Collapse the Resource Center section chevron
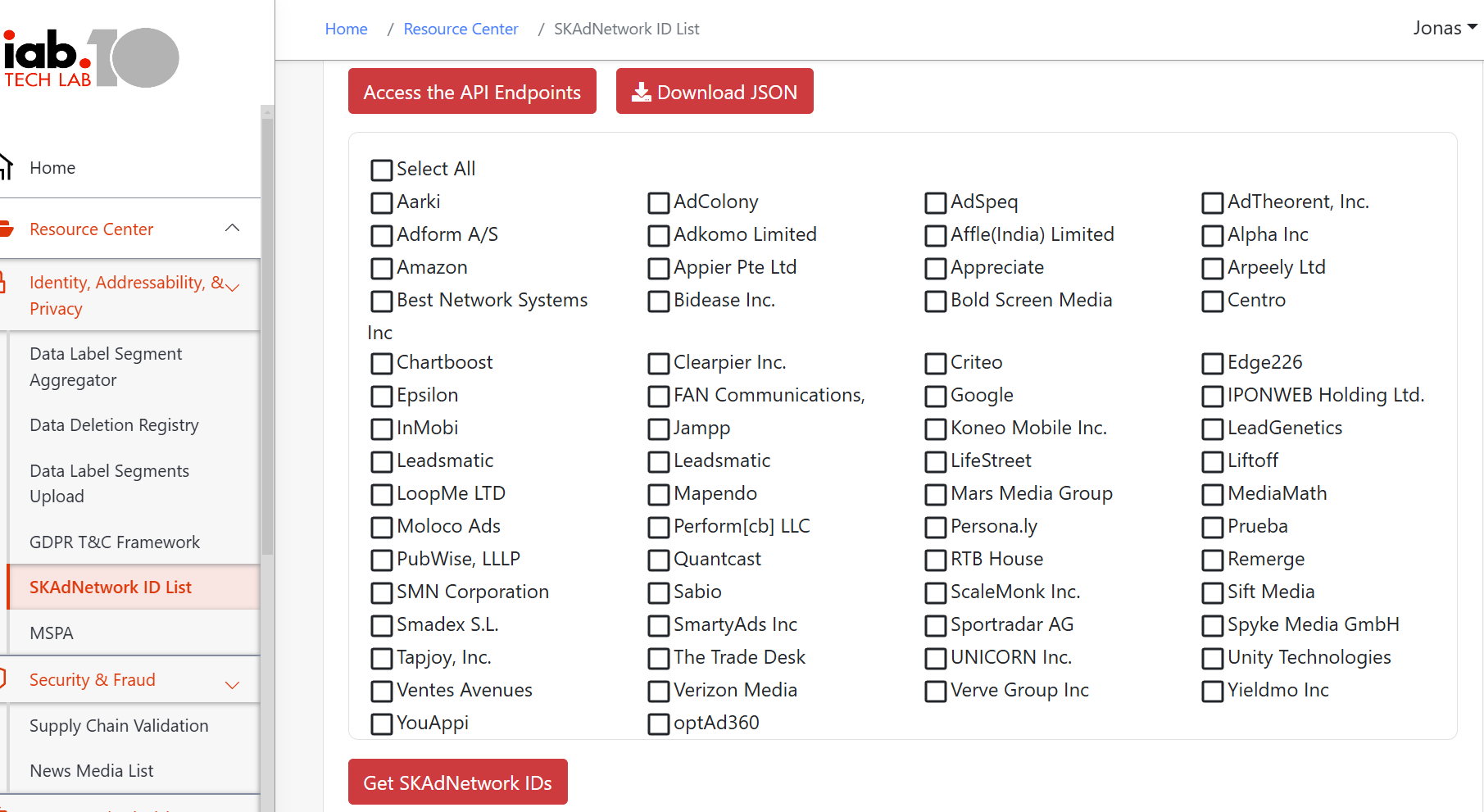The height and width of the screenshot is (812, 1484). point(233,229)
